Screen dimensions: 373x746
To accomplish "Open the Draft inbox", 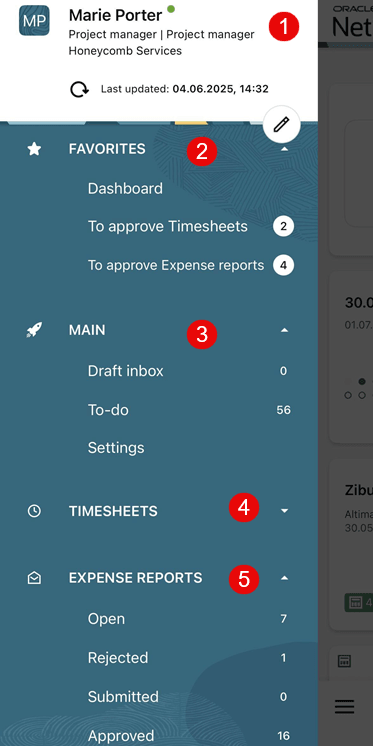I will 126,371.
